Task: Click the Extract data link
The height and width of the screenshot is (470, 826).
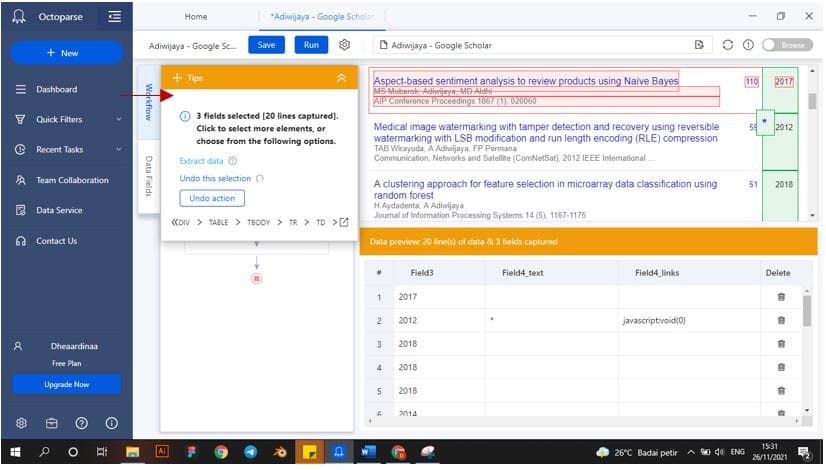Action: [x=201, y=161]
